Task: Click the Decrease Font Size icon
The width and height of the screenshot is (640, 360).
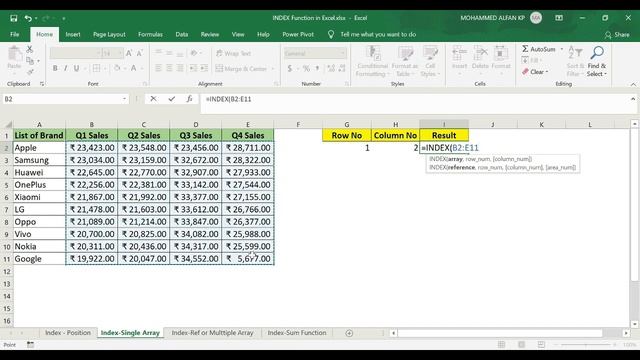Action: [139, 53]
